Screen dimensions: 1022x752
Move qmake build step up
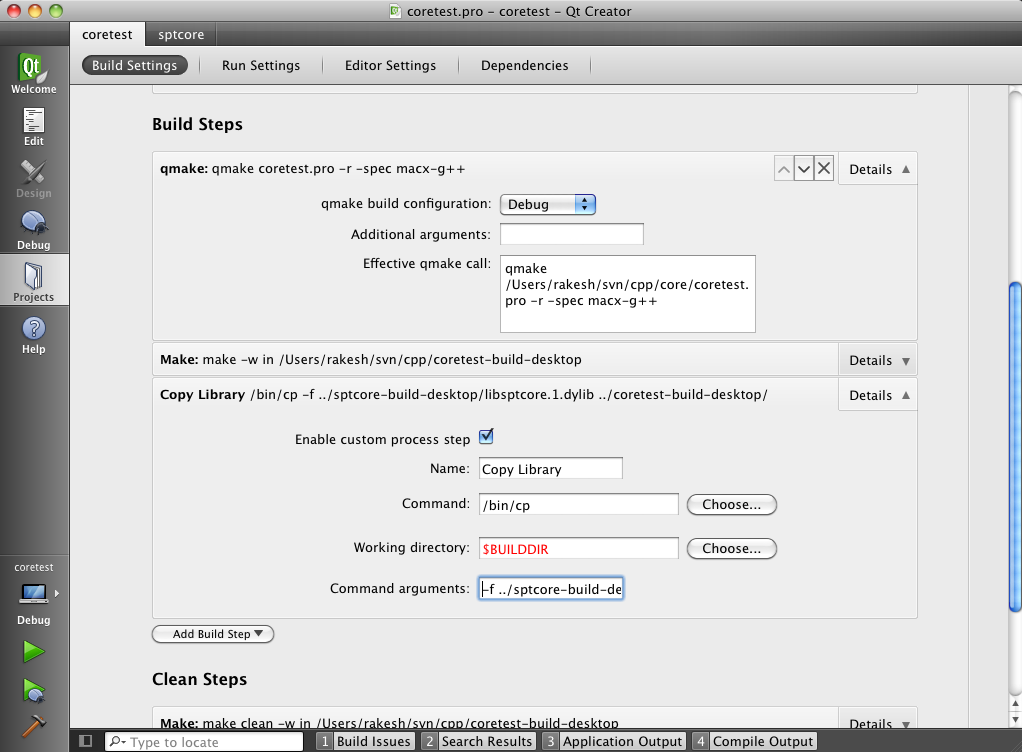pos(784,169)
